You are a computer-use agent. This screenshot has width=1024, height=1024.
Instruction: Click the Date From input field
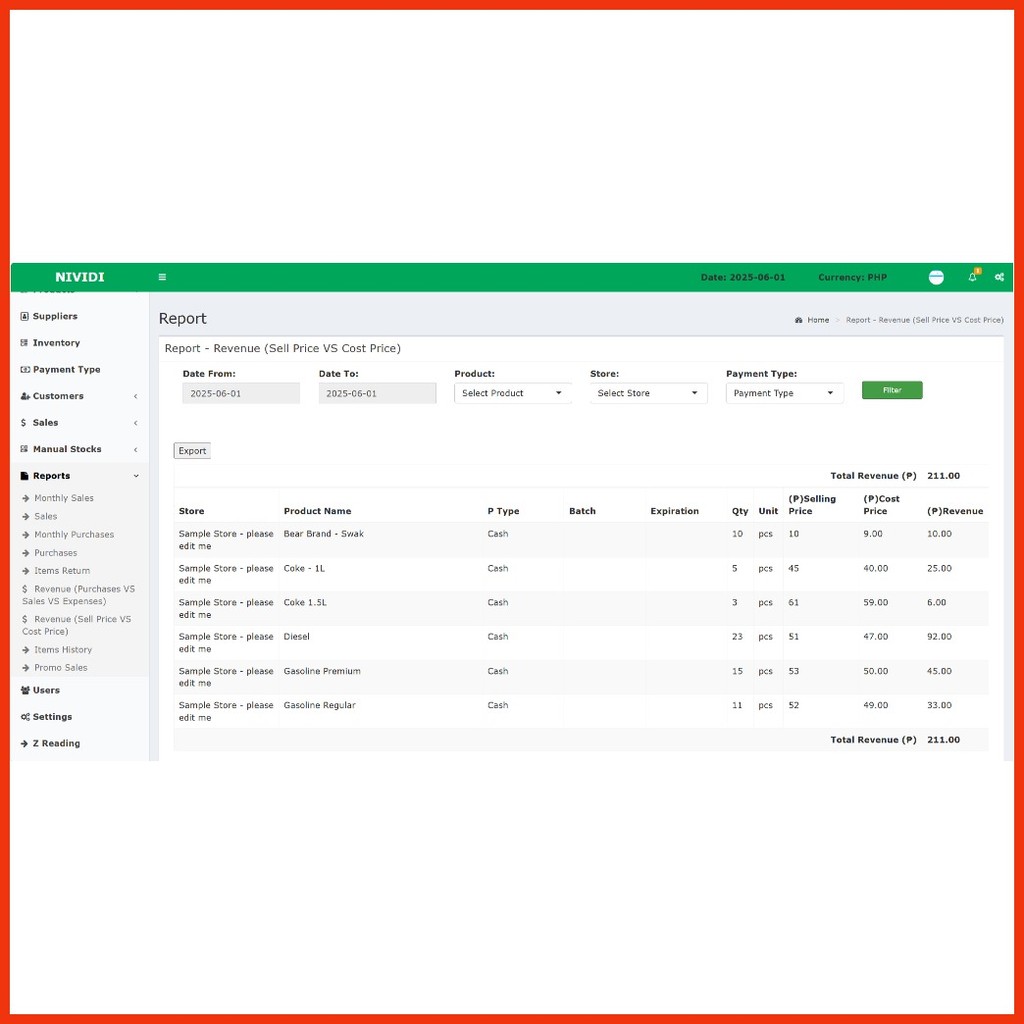coord(240,393)
